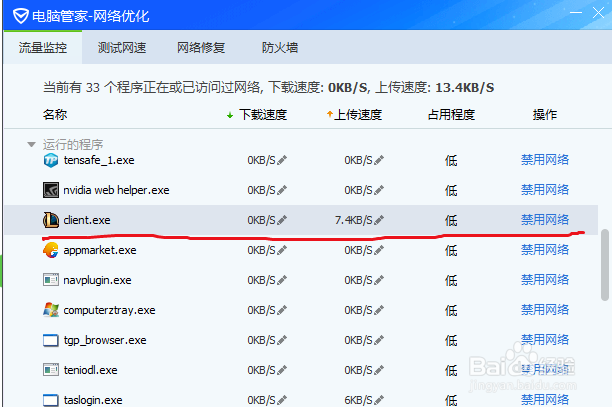
Task: Edit upload speed limit for tgp_browser.exe
Action: coord(379,340)
